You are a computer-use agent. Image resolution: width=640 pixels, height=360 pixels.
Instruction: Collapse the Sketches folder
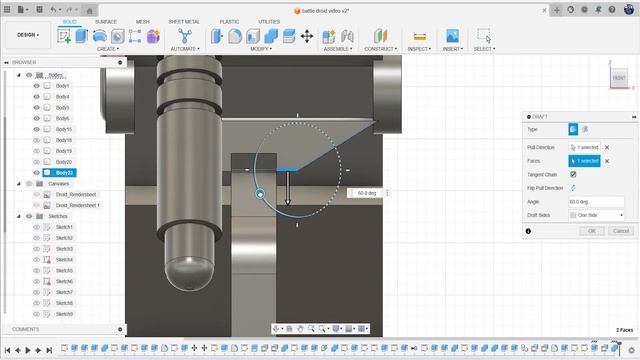tap(19, 216)
